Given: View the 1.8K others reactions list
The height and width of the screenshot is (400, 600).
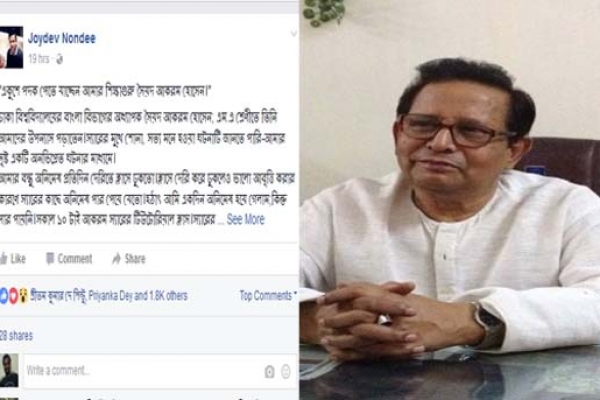Looking at the screenshot, I should (168, 296).
